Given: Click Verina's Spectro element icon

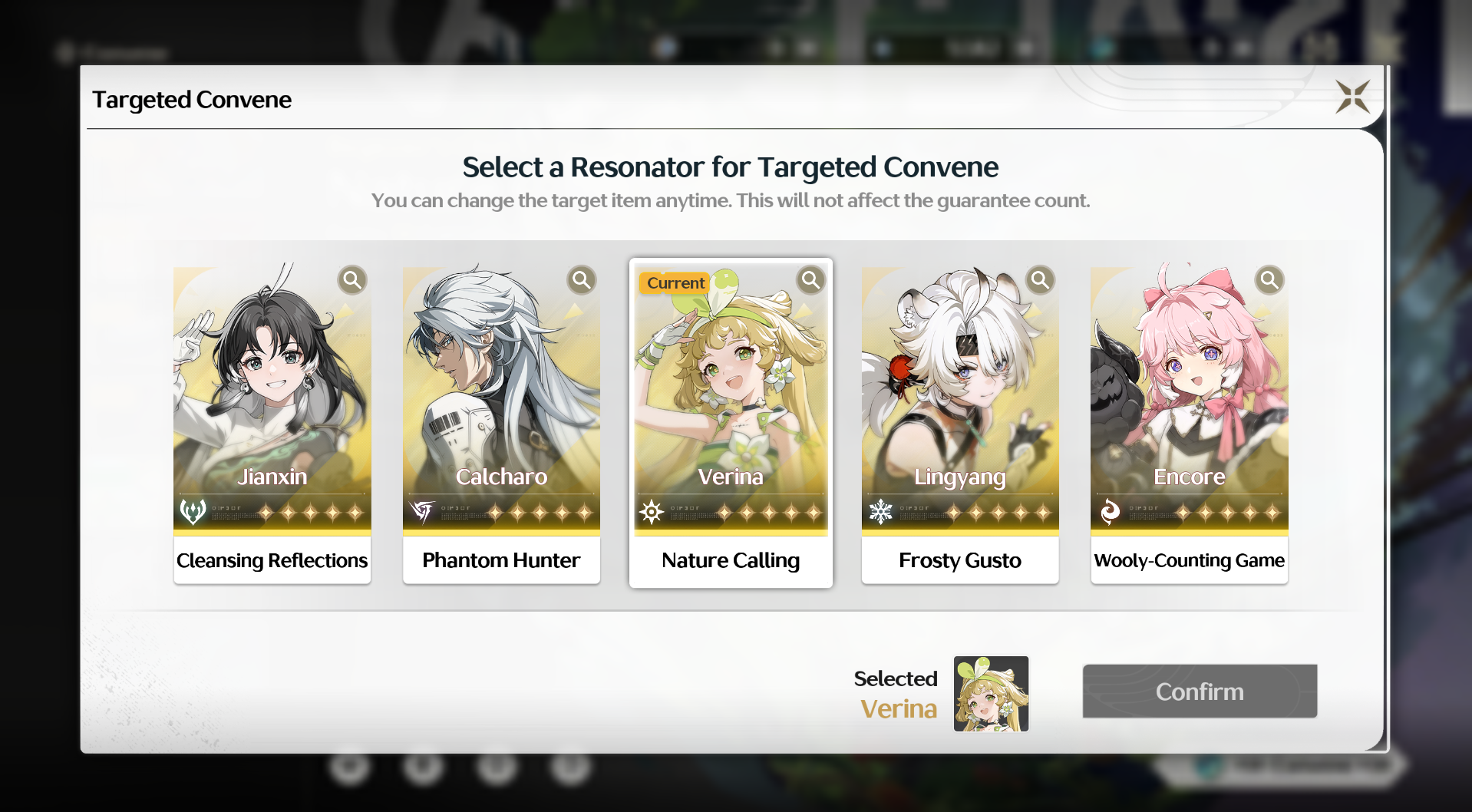Looking at the screenshot, I should point(652,511).
